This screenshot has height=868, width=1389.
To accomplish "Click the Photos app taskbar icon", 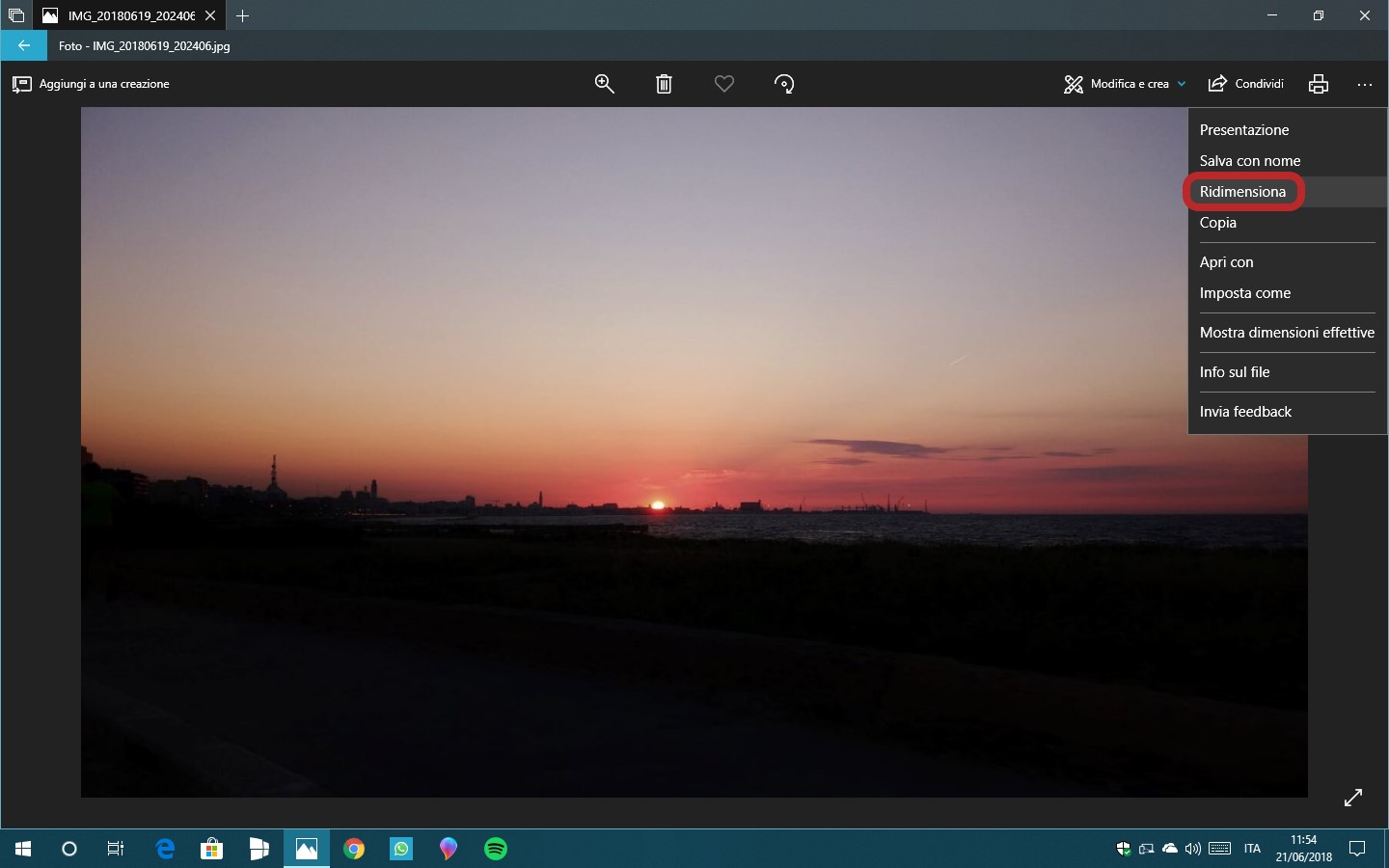I will coord(307,849).
